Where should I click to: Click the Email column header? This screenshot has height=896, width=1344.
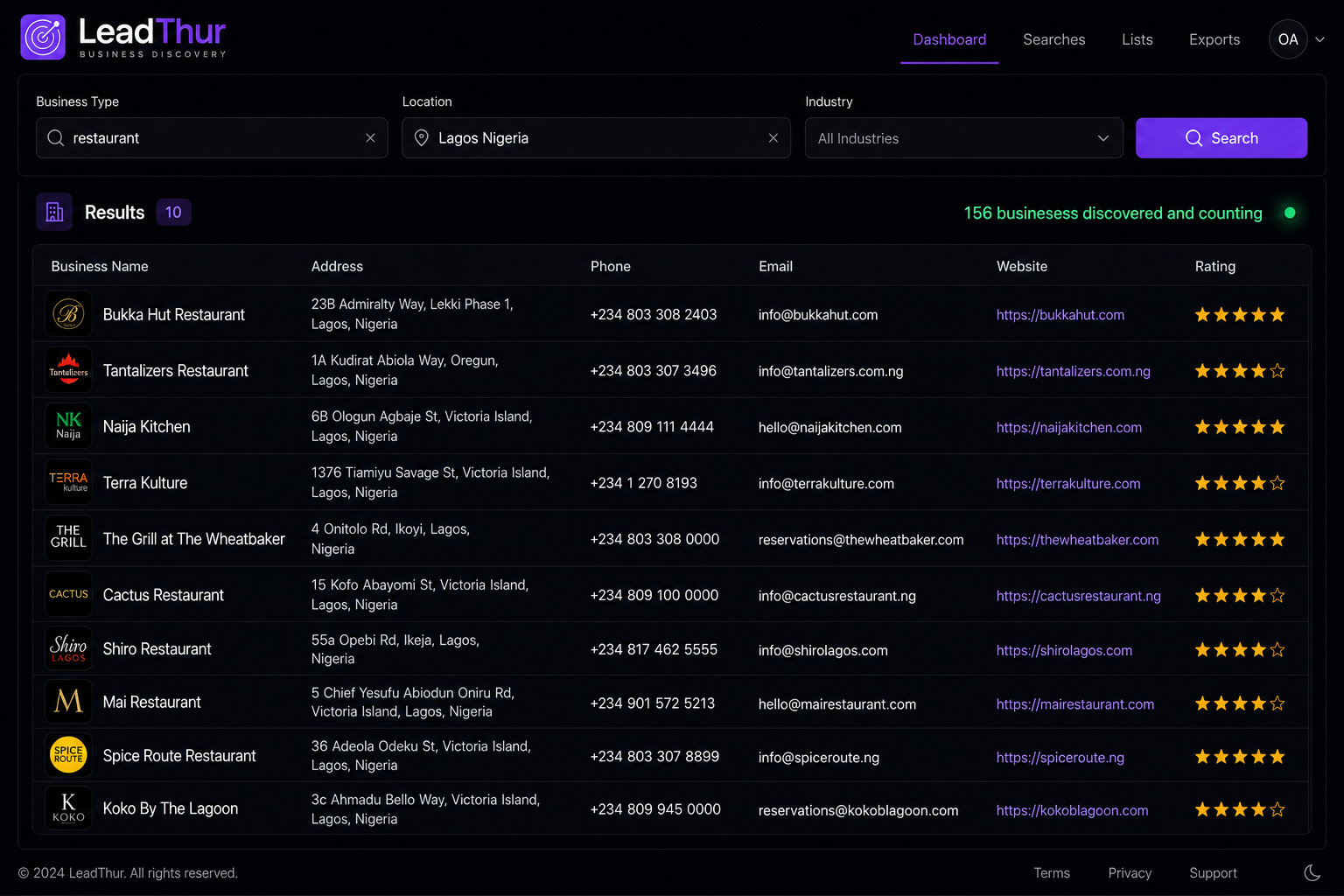coord(775,266)
